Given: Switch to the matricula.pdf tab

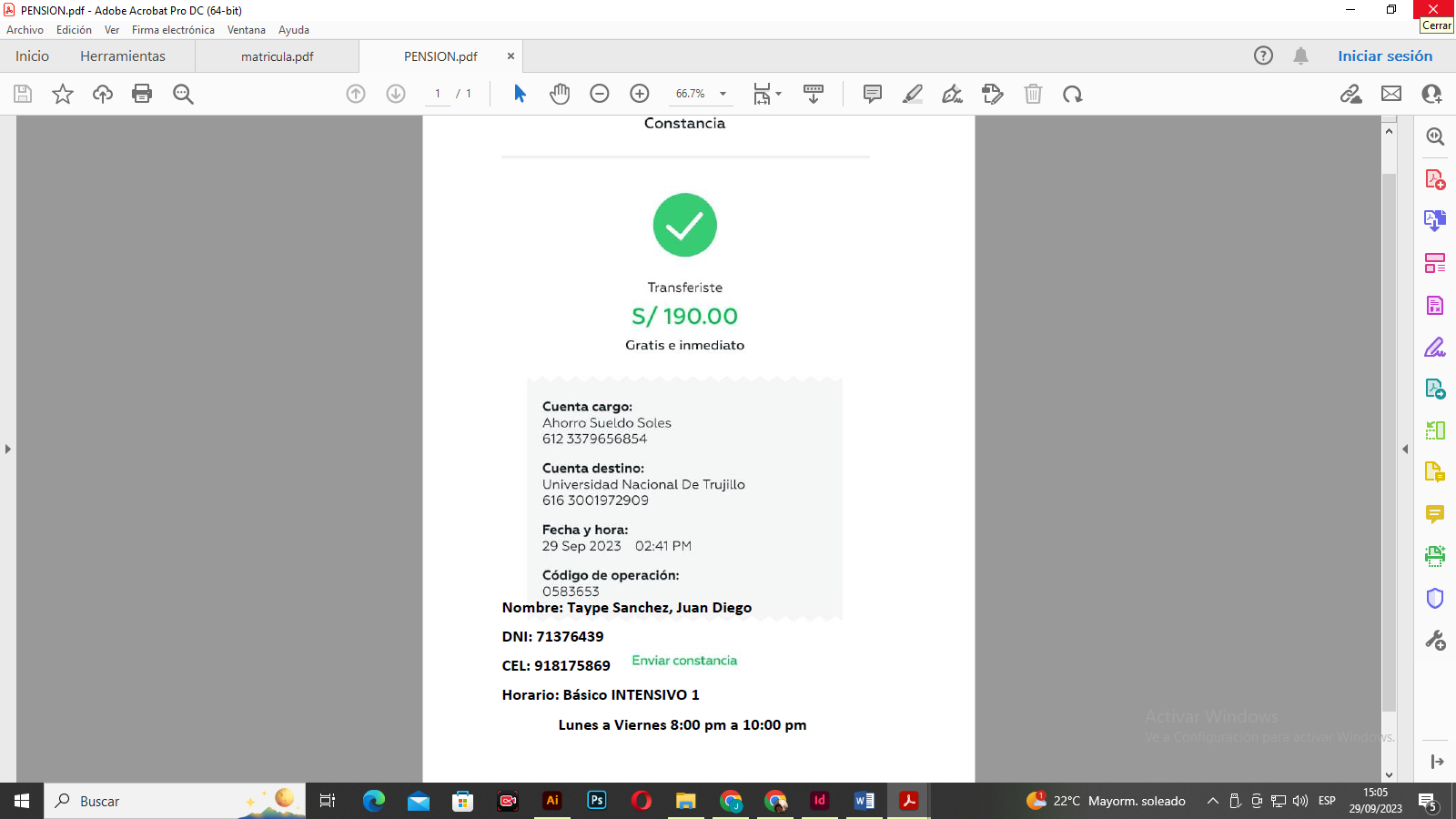Looking at the screenshot, I should coord(277,56).
